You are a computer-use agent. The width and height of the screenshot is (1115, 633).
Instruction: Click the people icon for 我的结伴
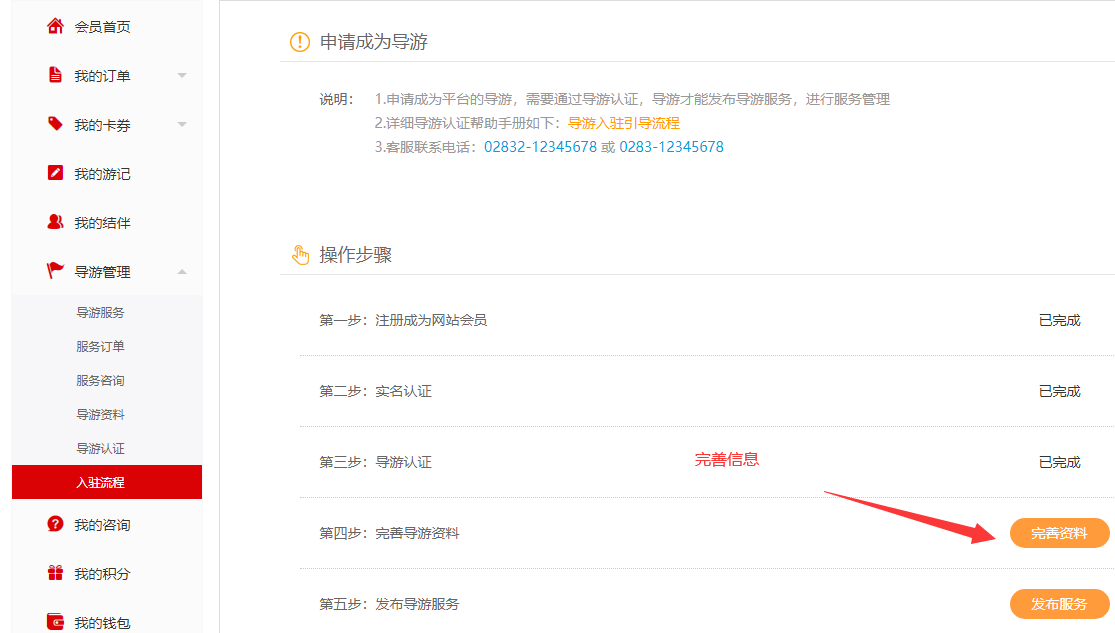coord(55,222)
